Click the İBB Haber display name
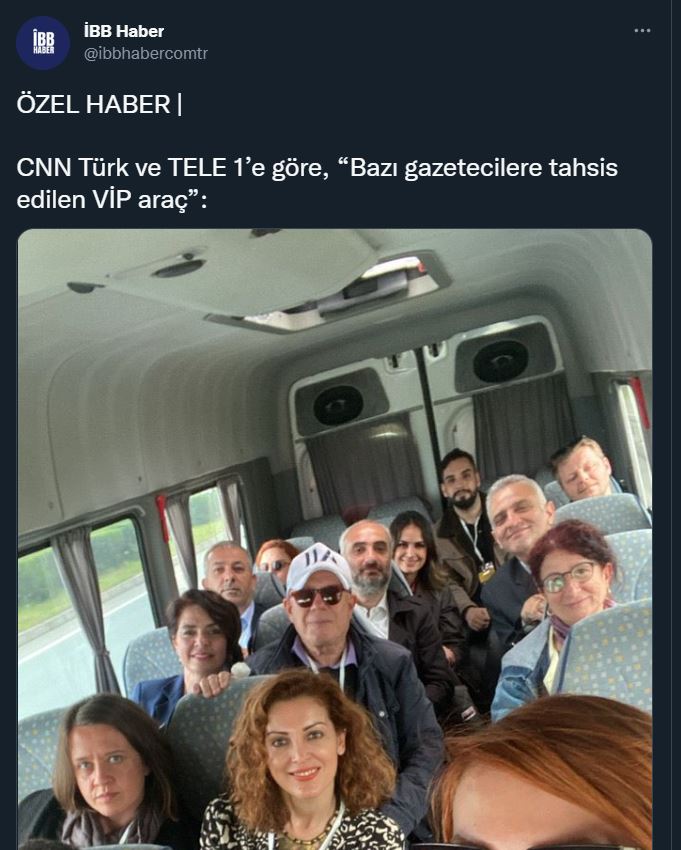 pos(124,31)
